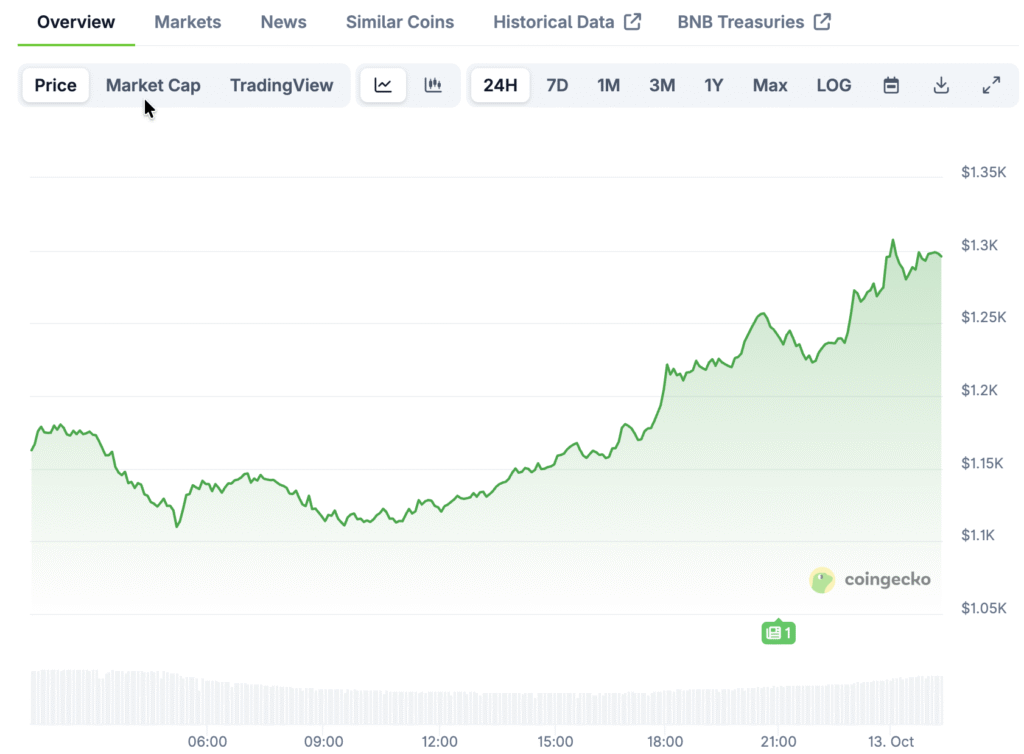Download chart data icon
The height and width of the screenshot is (754, 1024).
(941, 85)
